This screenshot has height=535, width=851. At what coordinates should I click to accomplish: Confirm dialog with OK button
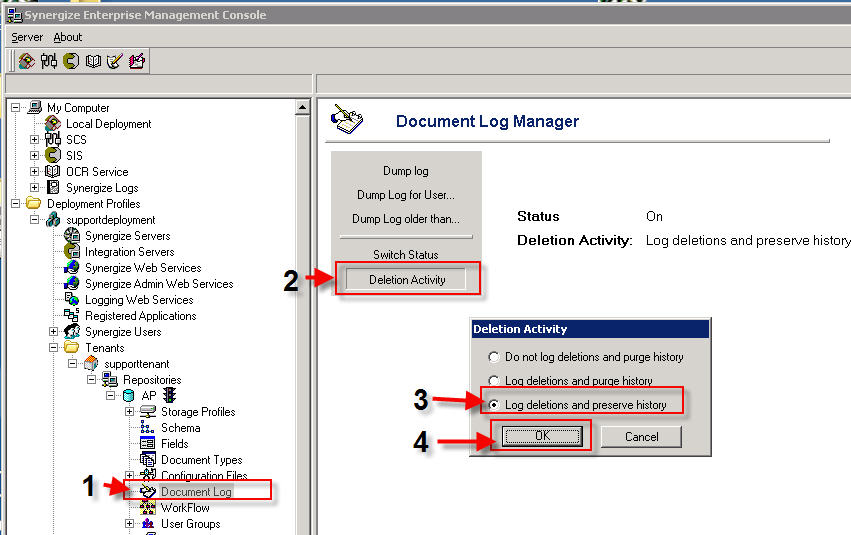542,436
